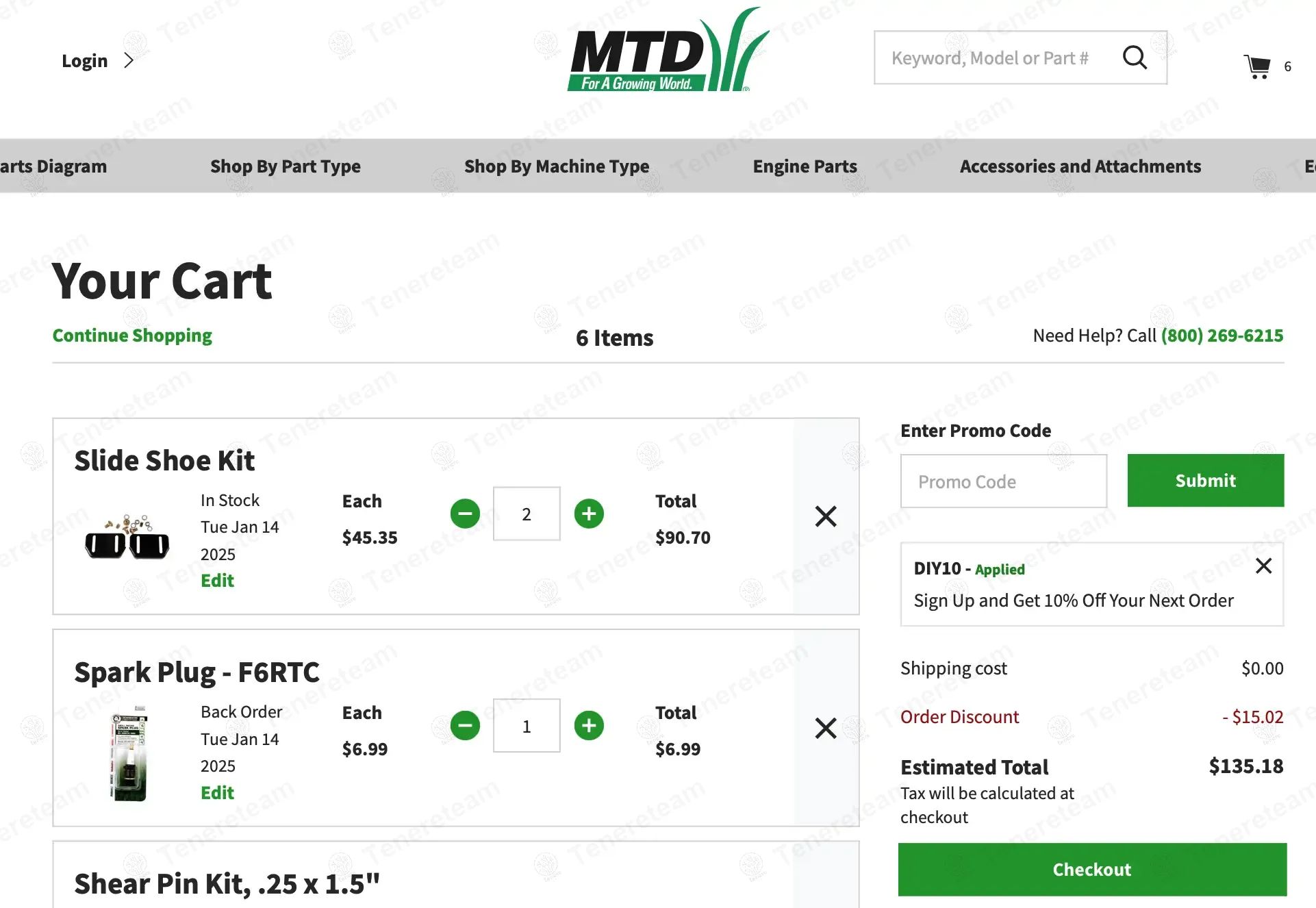Image resolution: width=1316 pixels, height=908 pixels.
Task: Open the Login link
Action: click(x=85, y=61)
